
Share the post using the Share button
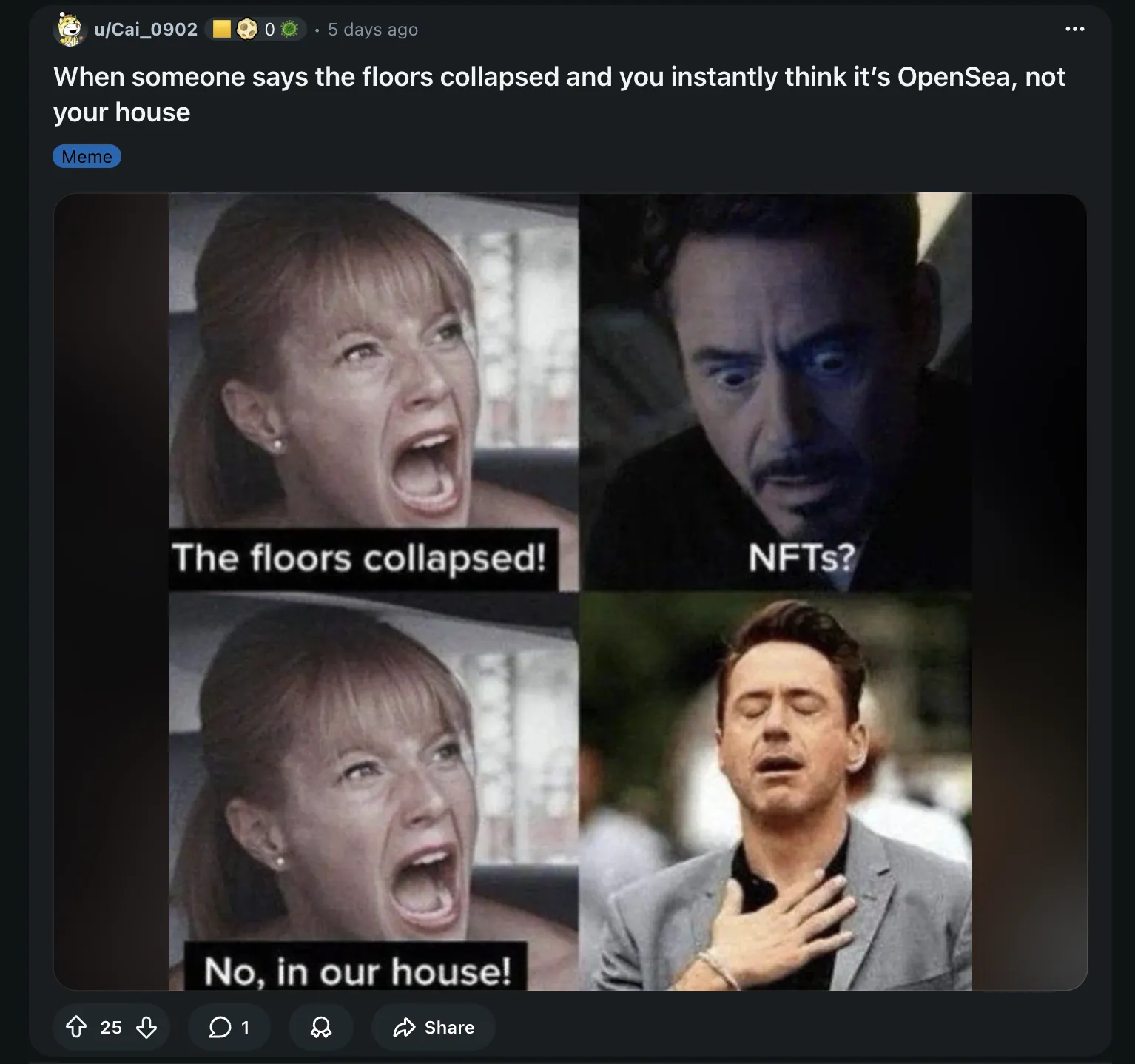click(434, 1027)
